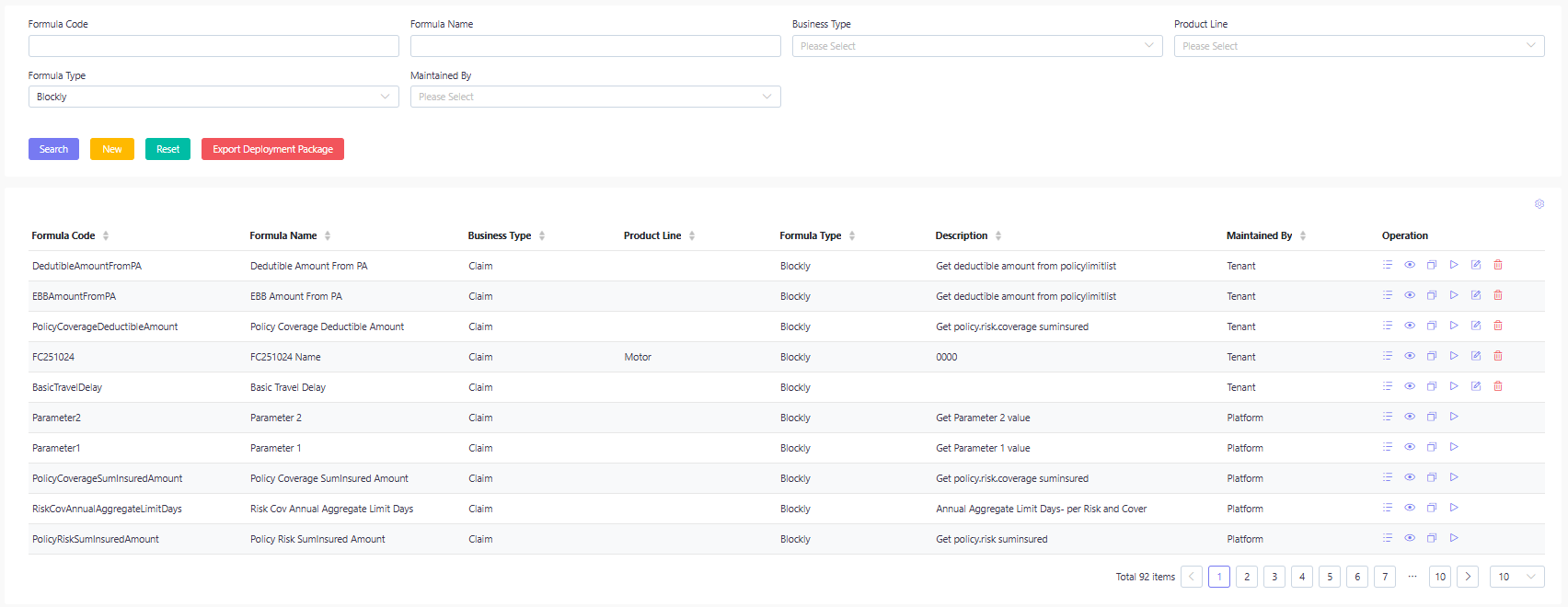This screenshot has height=607, width=1568.
Task: View the FC251024 formula via eye icon
Action: (x=1410, y=356)
